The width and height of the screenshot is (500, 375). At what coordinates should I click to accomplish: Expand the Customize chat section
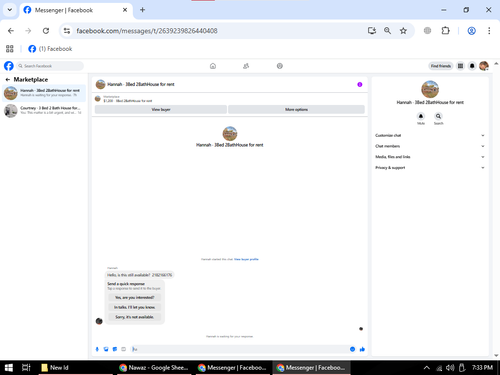tap(430, 135)
